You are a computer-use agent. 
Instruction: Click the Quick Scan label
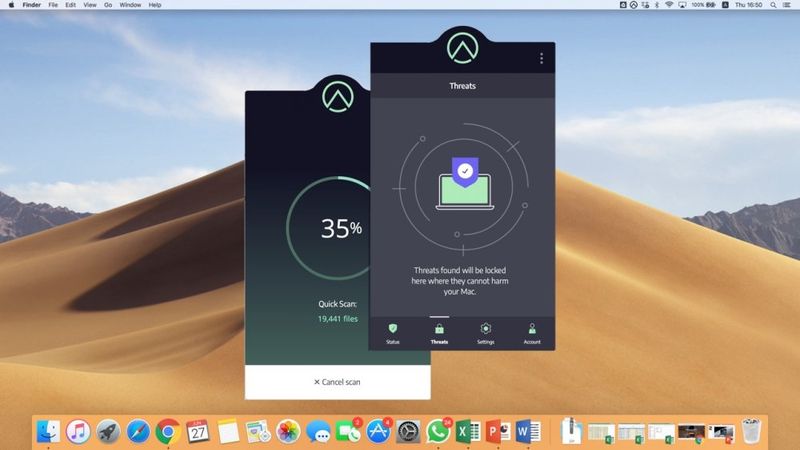(x=337, y=304)
